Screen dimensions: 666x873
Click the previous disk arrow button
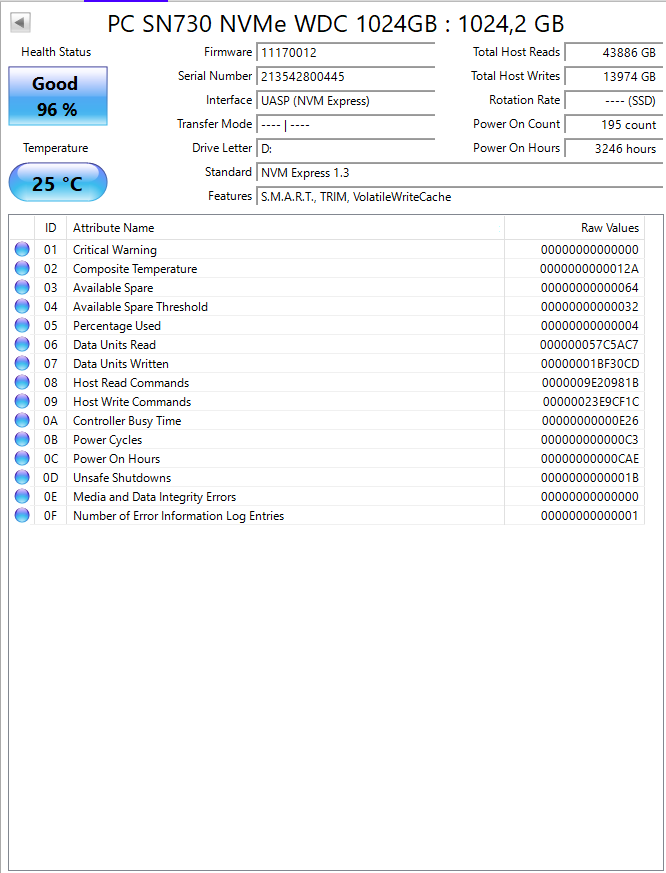(21, 23)
